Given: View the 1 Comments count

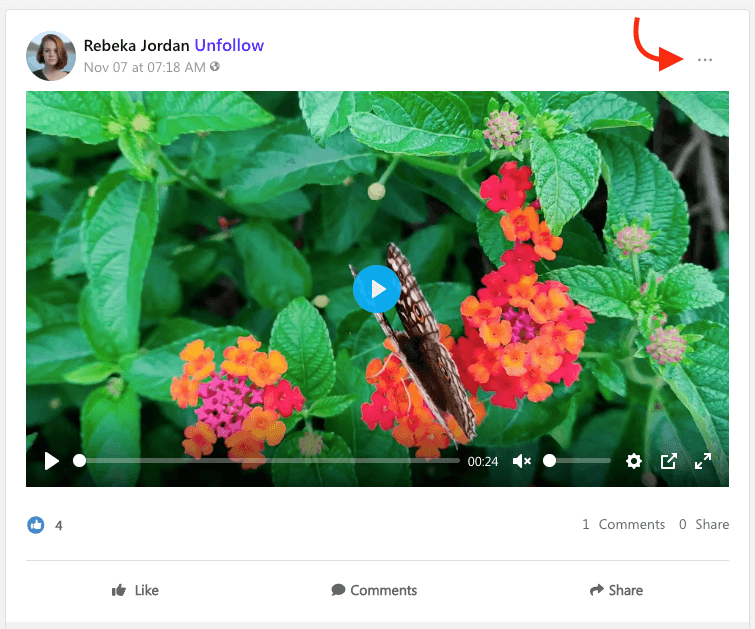Looking at the screenshot, I should tap(623, 524).
